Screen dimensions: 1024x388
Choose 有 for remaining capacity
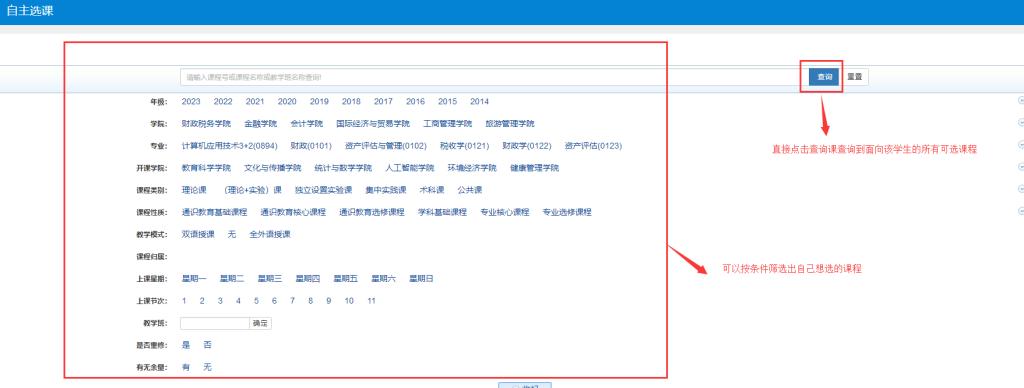(185, 368)
